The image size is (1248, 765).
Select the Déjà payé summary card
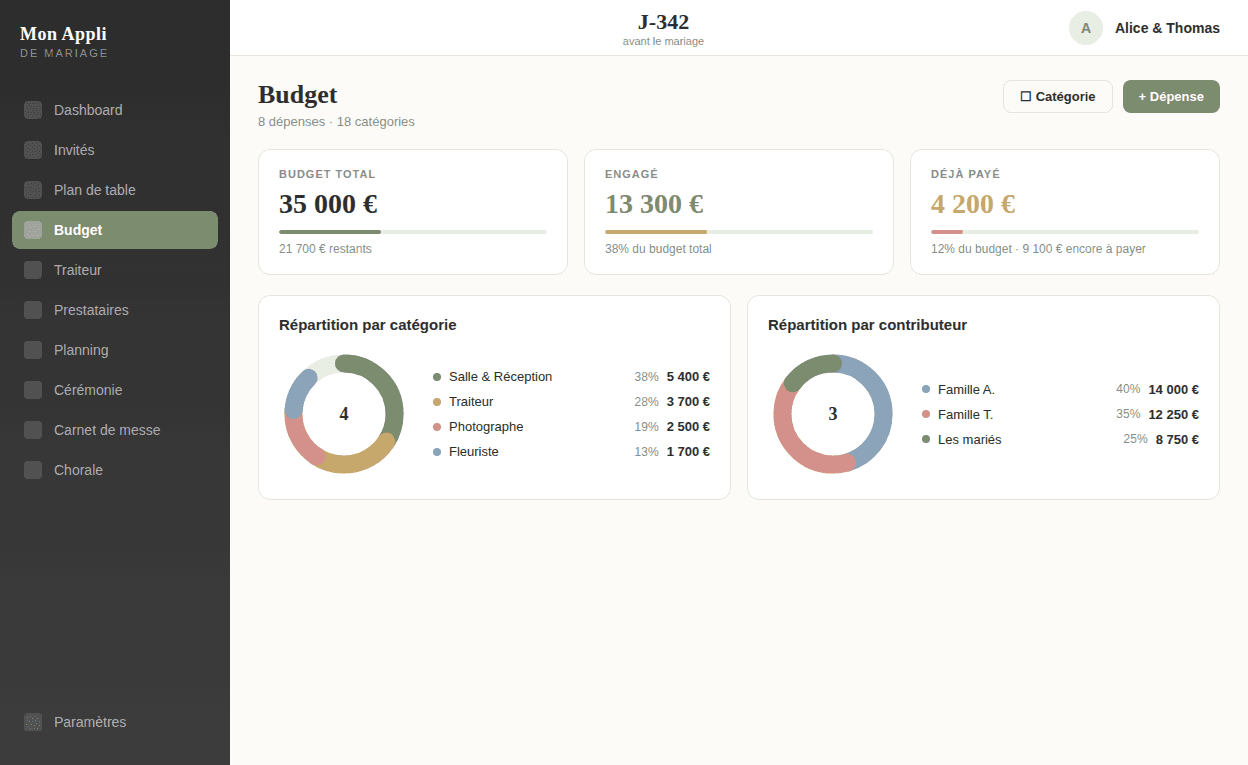tap(1064, 211)
